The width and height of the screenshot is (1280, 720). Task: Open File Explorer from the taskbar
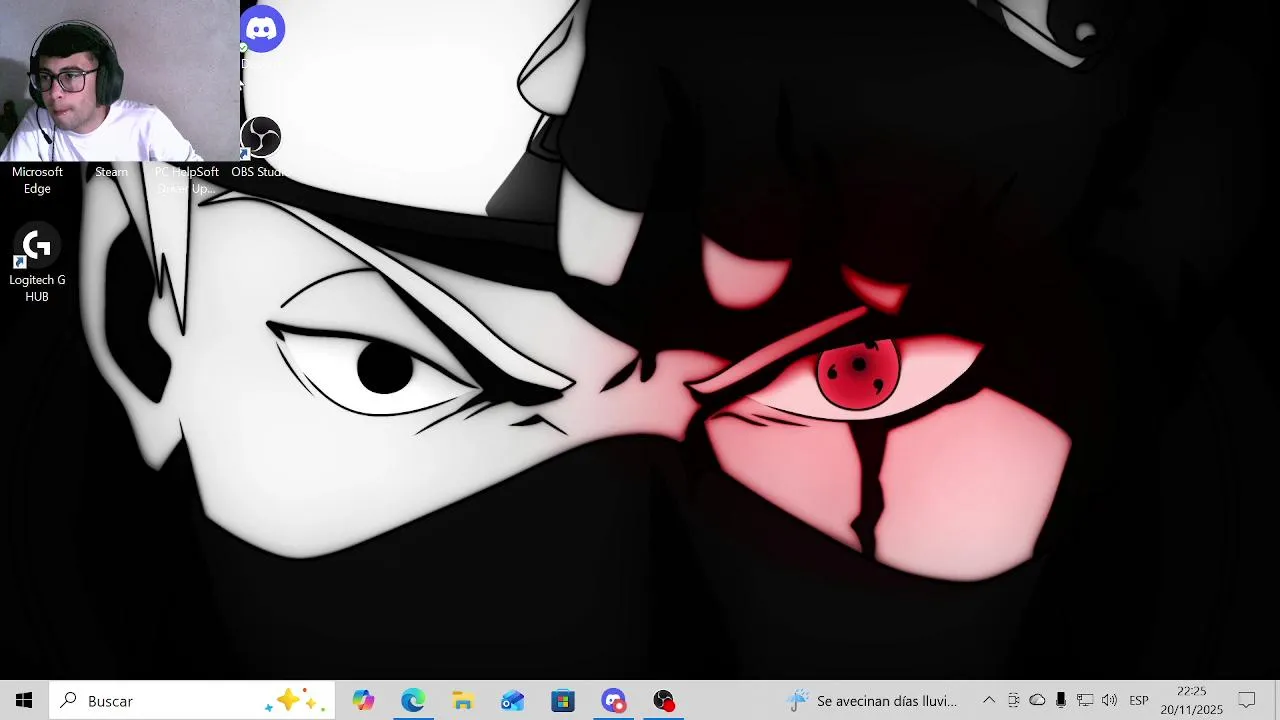coord(463,701)
